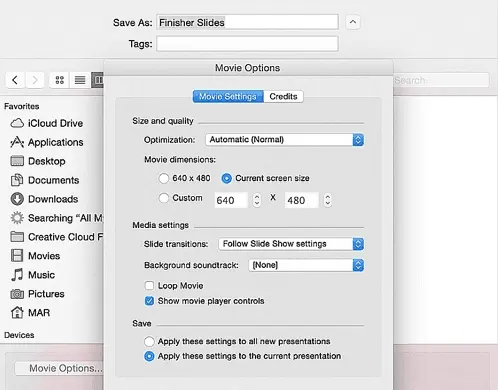Switch to the Movie Settings tab
The height and width of the screenshot is (390, 498).
pyautogui.click(x=228, y=96)
